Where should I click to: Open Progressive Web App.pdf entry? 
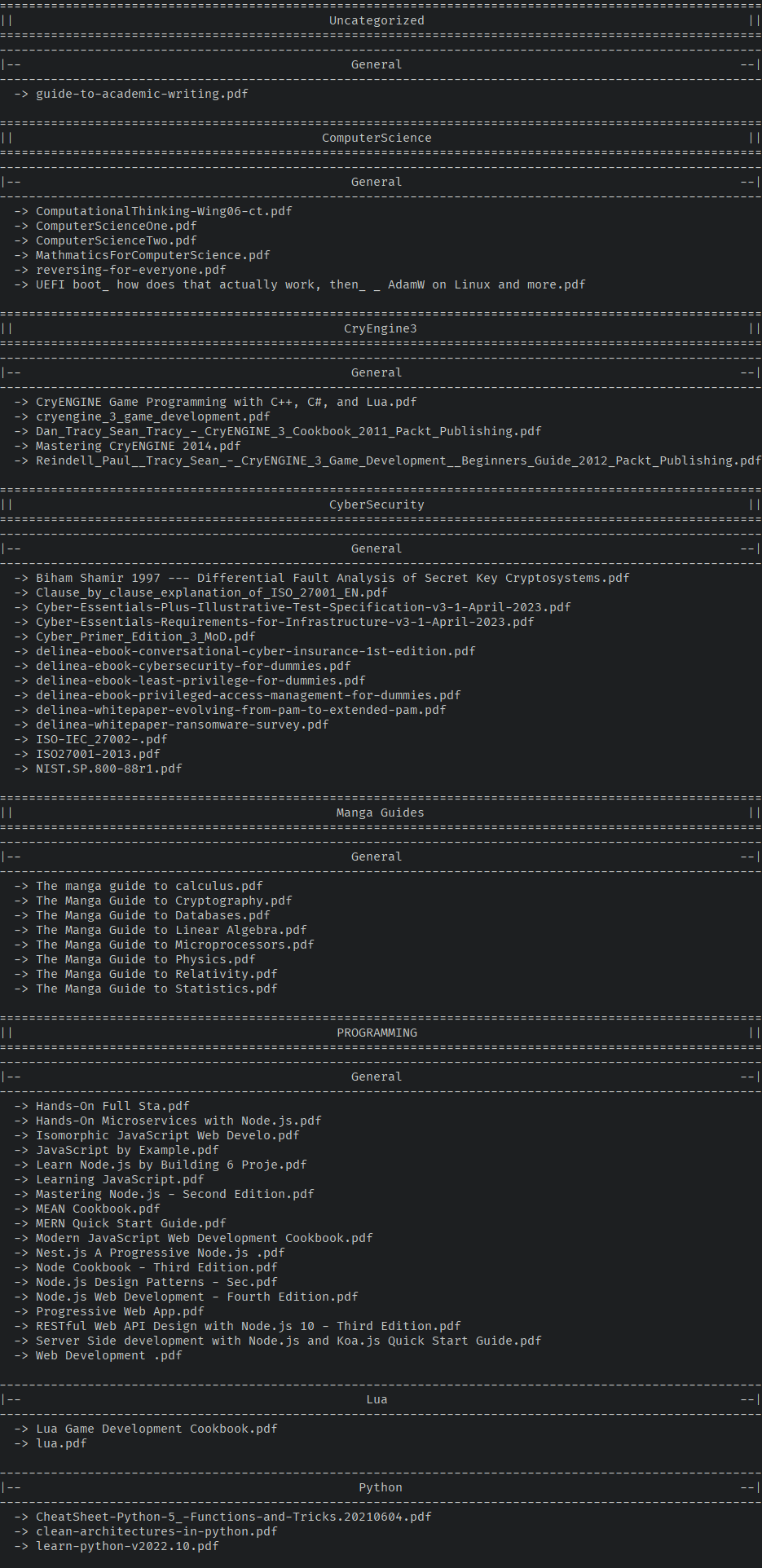tap(120, 1311)
